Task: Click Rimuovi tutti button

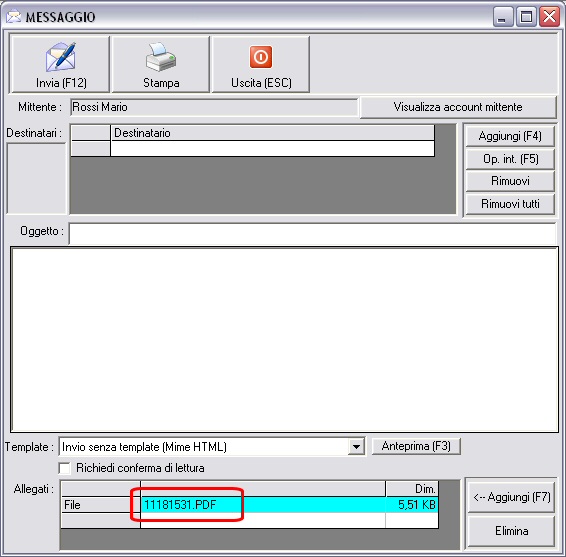Action: pyautogui.click(x=510, y=204)
